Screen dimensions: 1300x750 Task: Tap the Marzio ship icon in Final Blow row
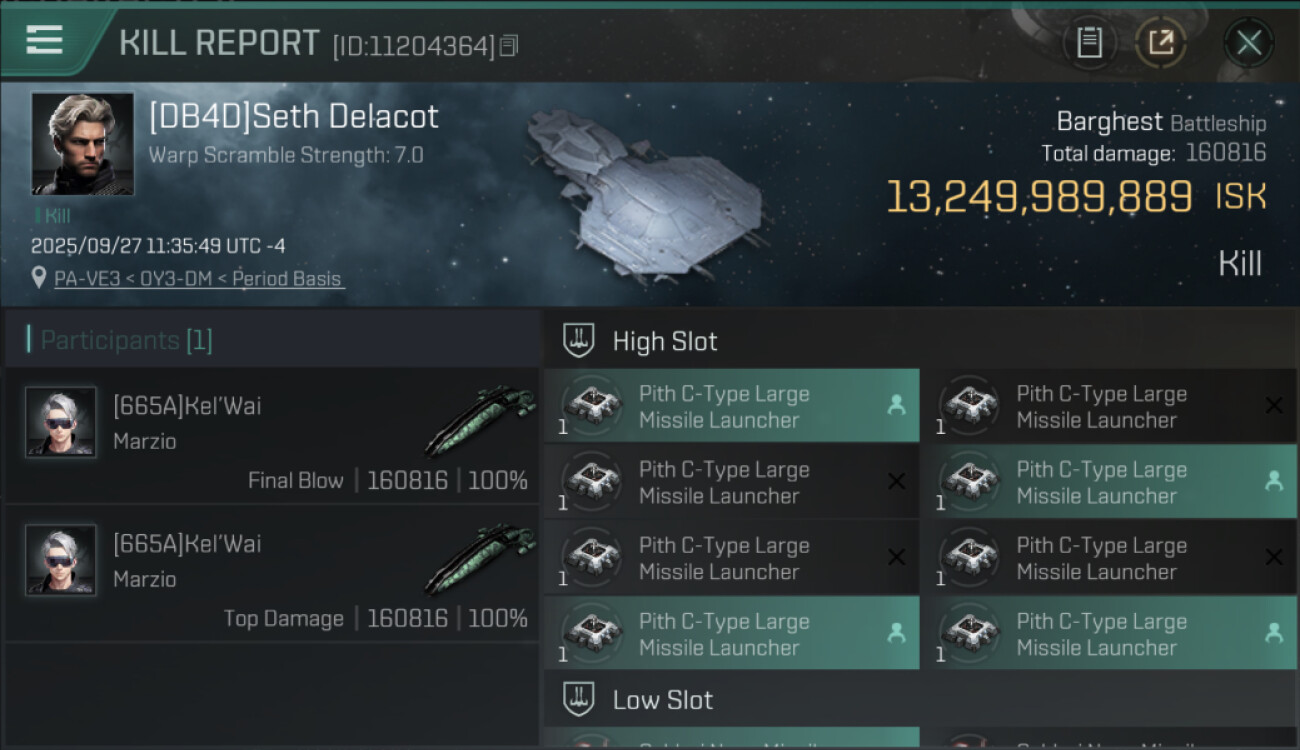tap(480, 422)
